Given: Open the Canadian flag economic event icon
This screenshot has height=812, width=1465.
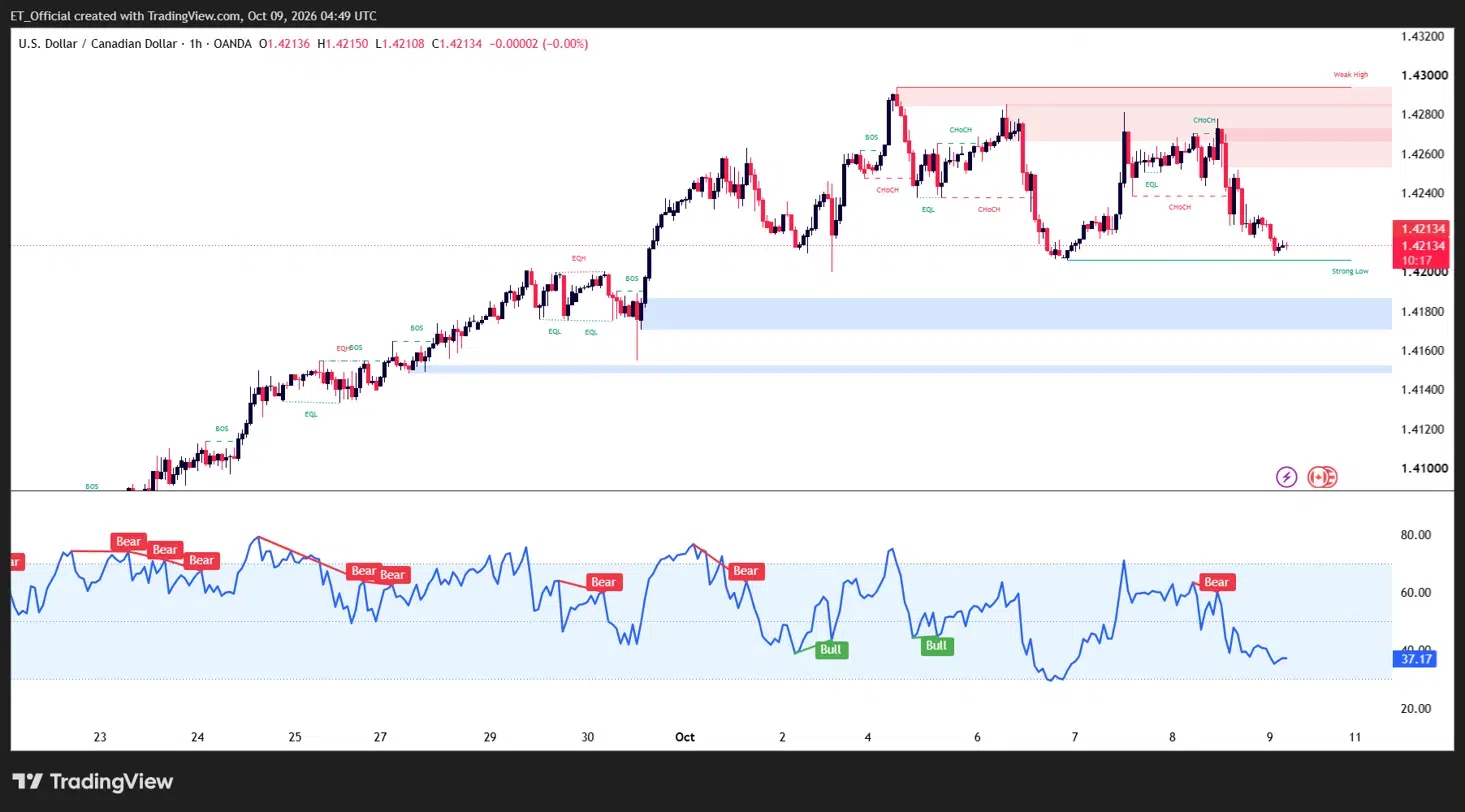Looking at the screenshot, I should pos(1318,477).
